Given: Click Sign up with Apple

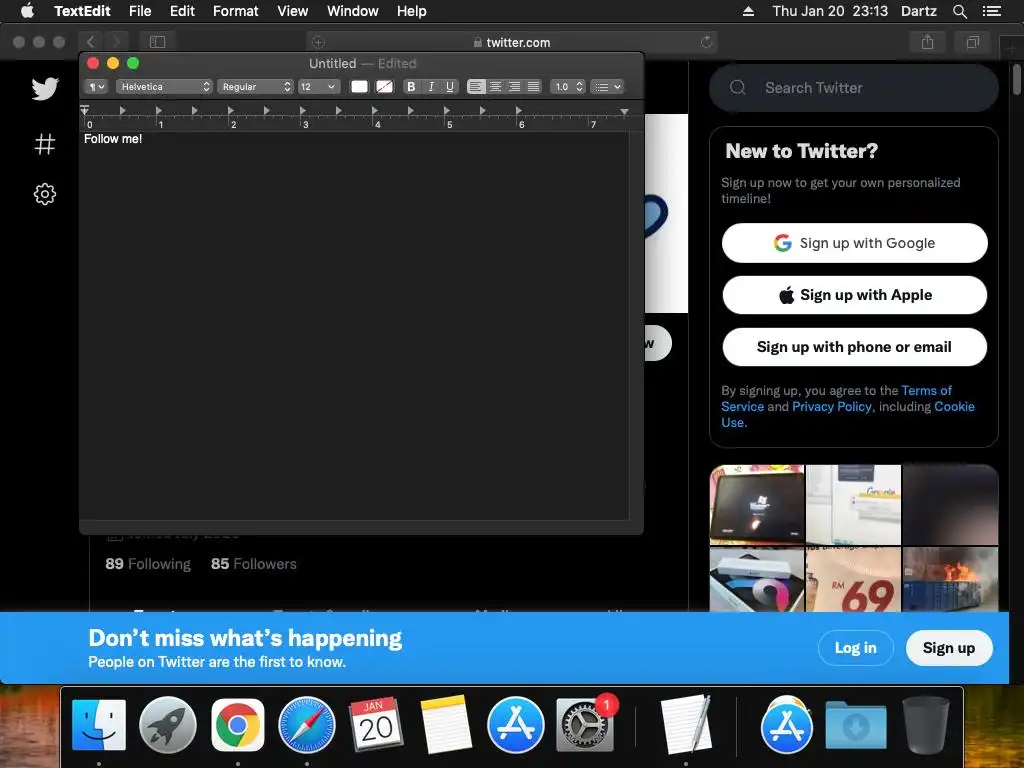Looking at the screenshot, I should [x=854, y=295].
